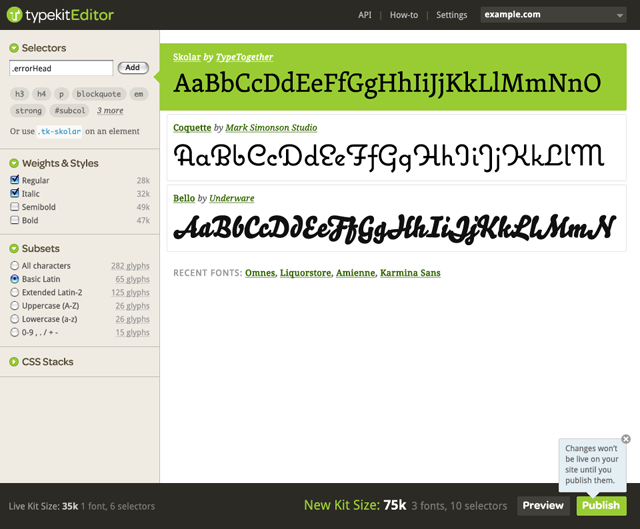The image size is (640, 529).
Task: Click the Semibold 49k size value
Action: click(x=143, y=207)
